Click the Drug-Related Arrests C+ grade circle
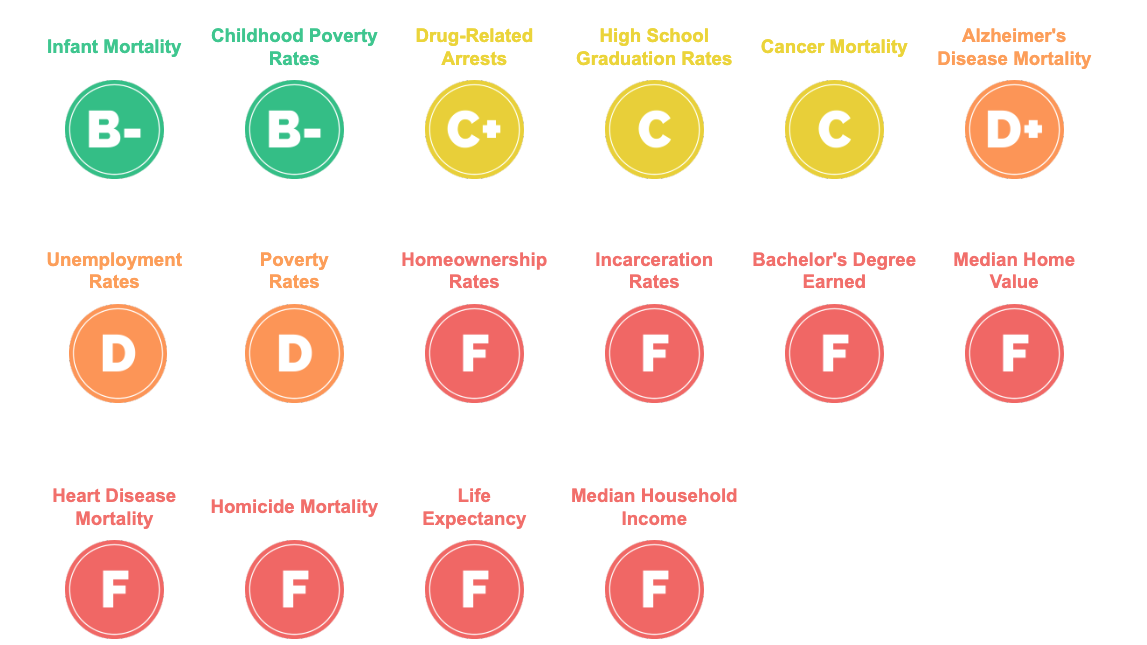1147x645 pixels. pos(474,130)
